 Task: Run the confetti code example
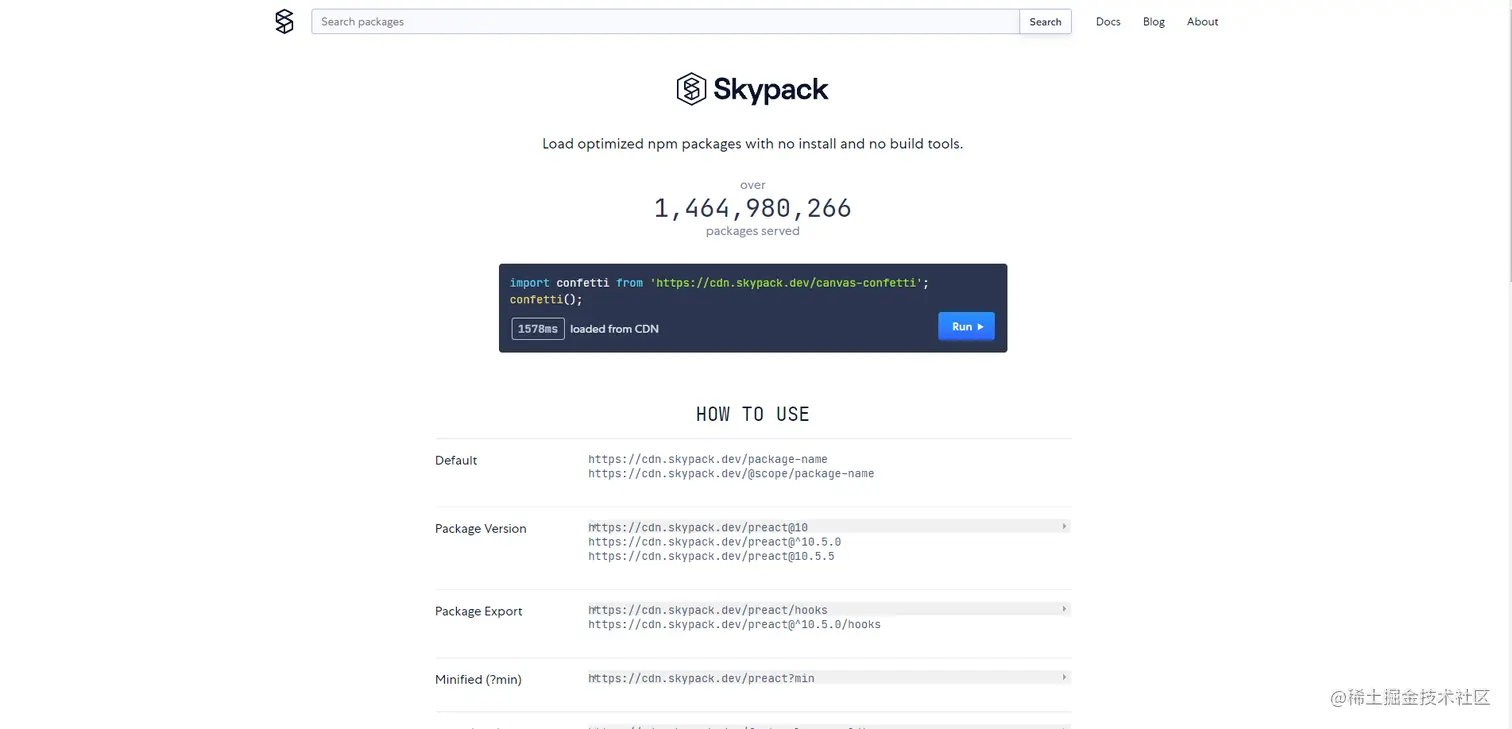point(966,326)
